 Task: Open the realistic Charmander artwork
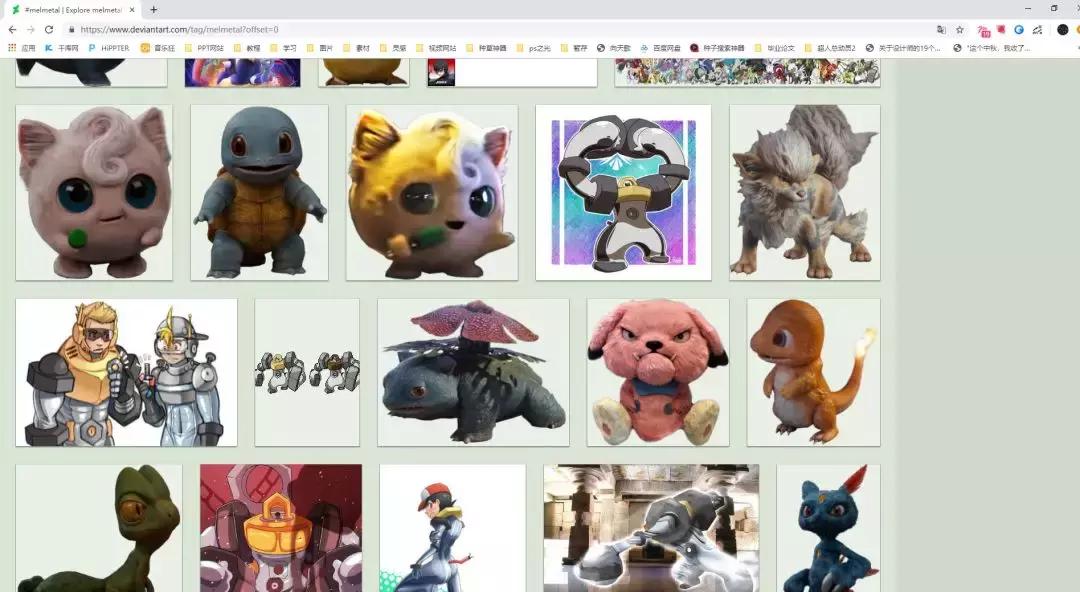813,372
